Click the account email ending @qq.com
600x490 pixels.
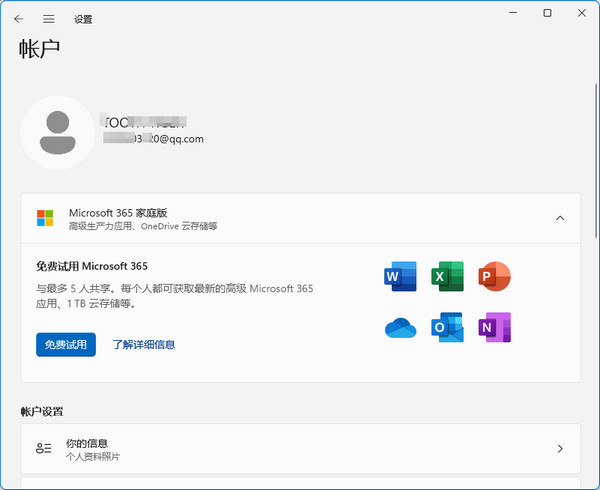pyautogui.click(x=153, y=139)
